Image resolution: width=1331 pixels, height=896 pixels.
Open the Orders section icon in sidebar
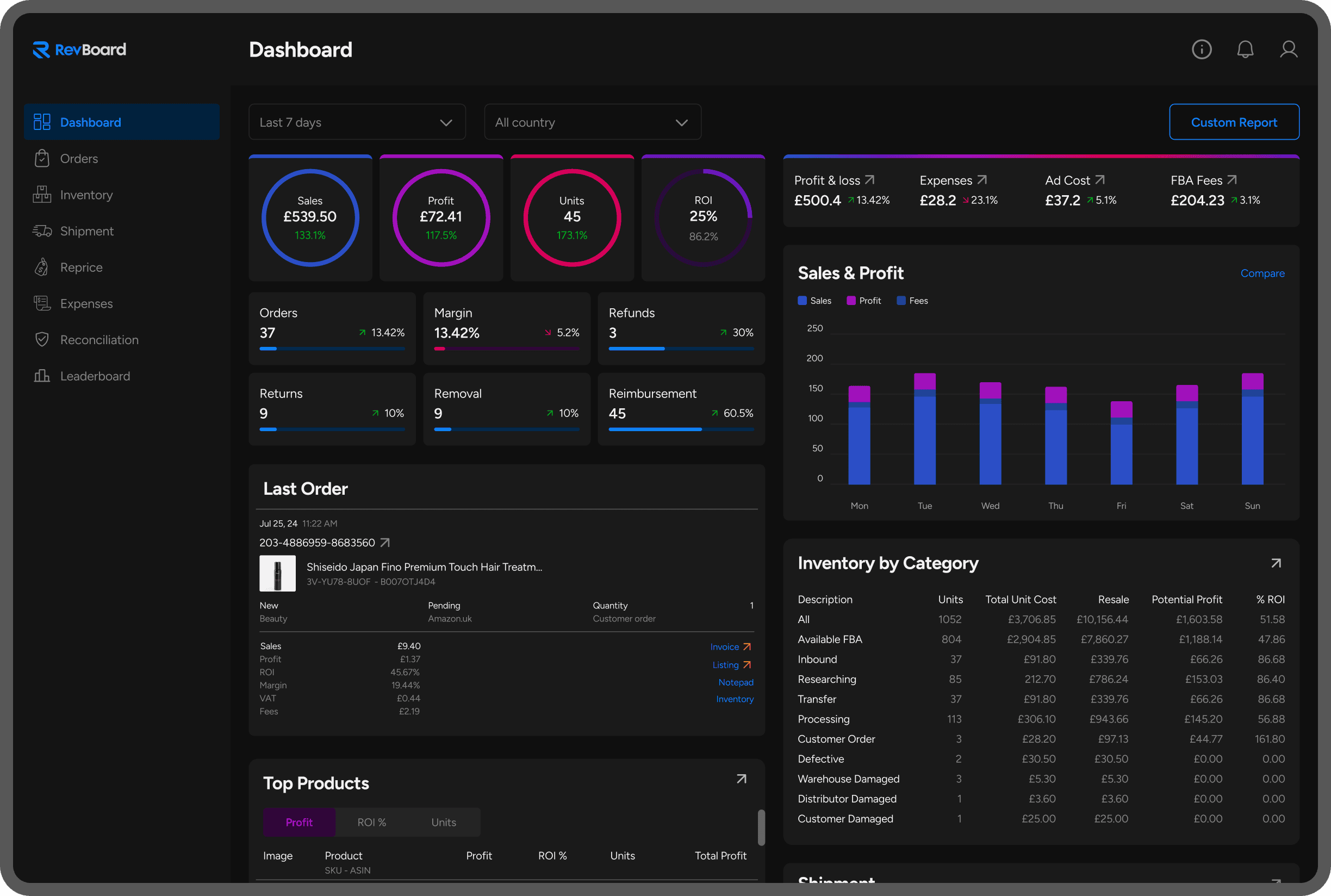click(42, 158)
